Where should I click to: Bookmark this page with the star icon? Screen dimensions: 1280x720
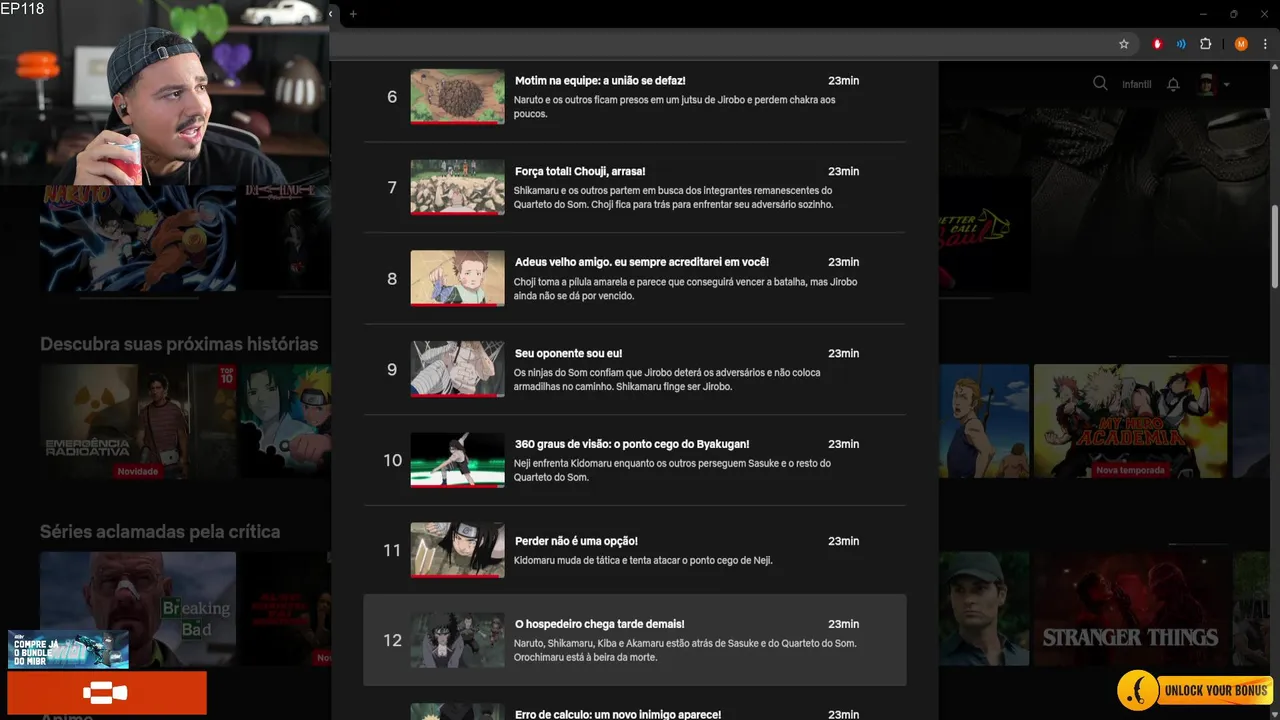[1124, 44]
